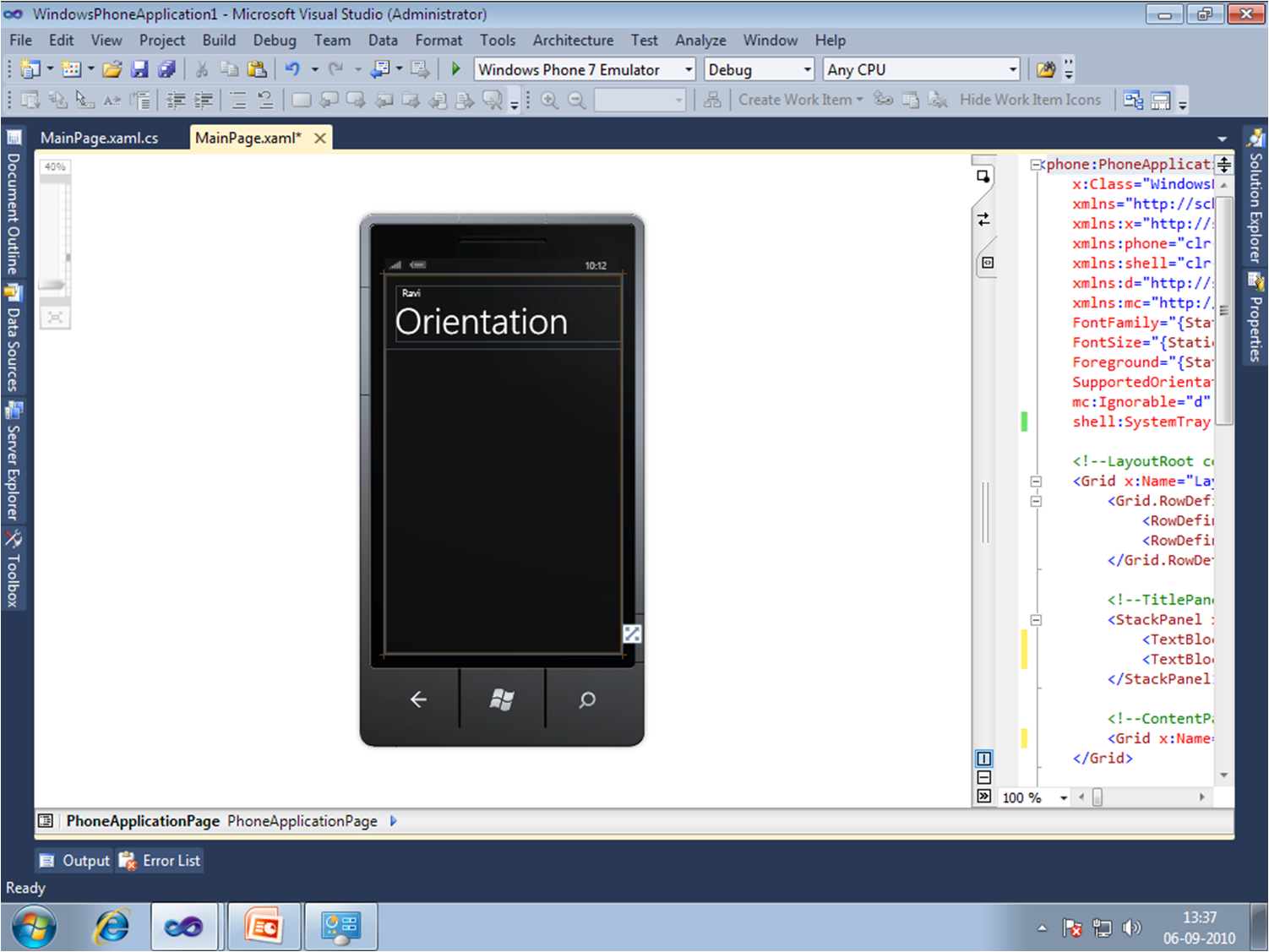The image size is (1269, 952).
Task: Switch to horizontal split view
Action: coord(984,777)
